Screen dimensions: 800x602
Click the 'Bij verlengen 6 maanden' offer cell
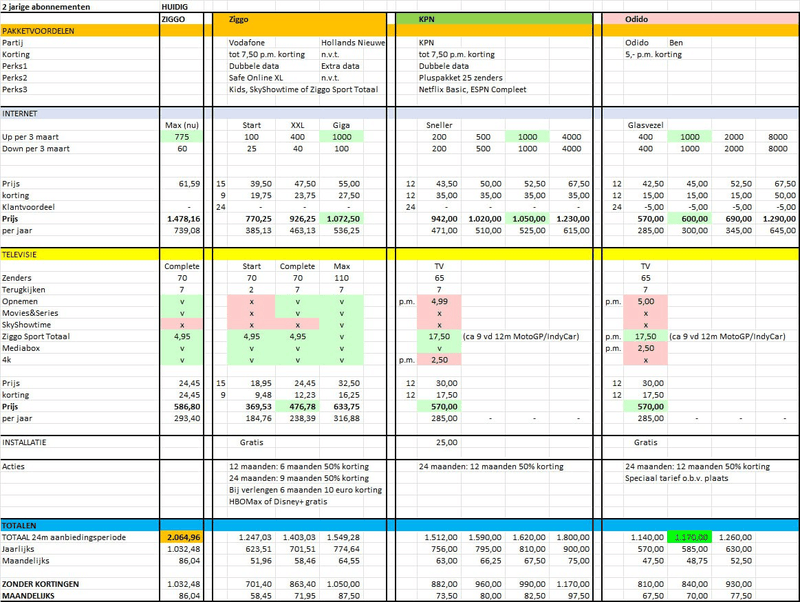click(x=305, y=490)
